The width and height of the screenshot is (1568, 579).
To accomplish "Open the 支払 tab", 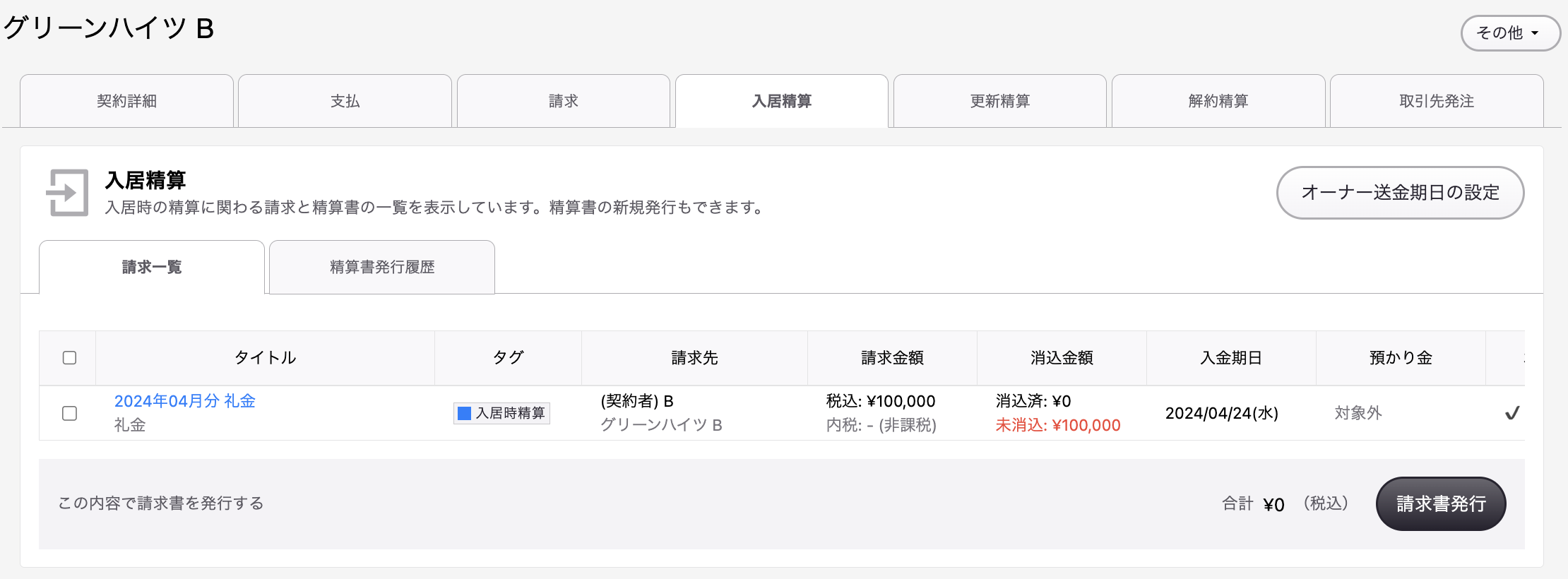I will [x=345, y=101].
